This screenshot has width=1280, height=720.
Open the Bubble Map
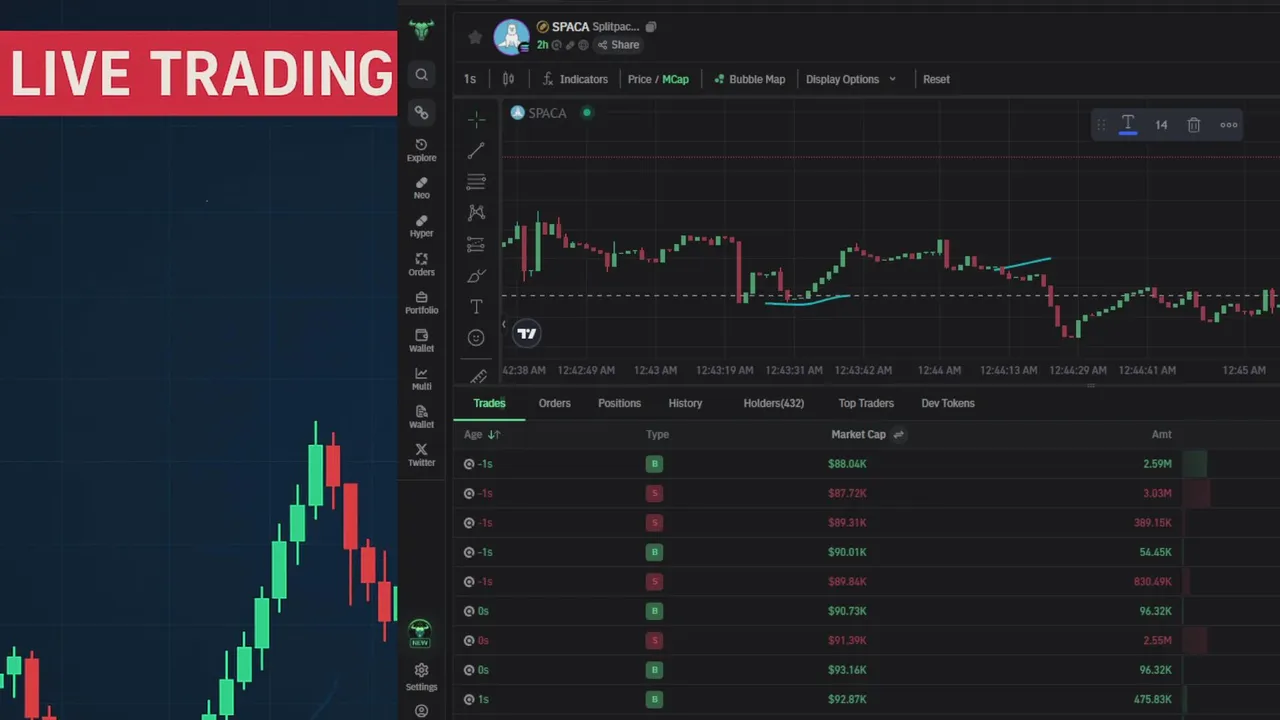(749, 79)
